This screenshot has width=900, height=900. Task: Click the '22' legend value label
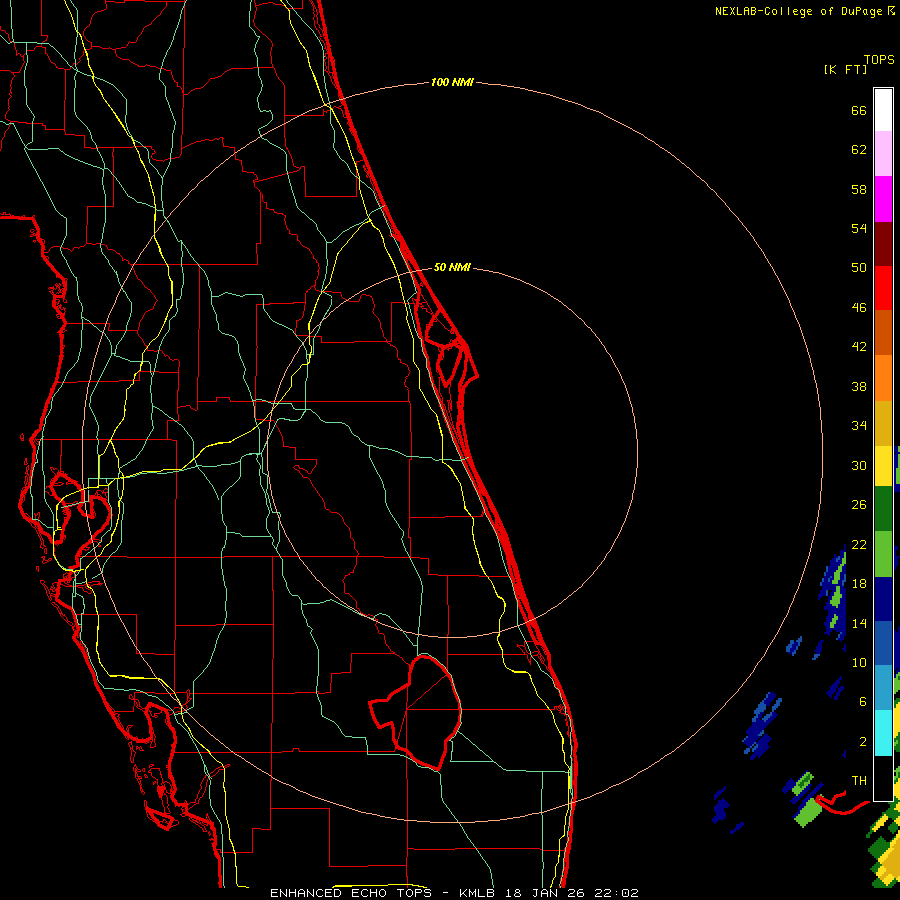point(859,544)
